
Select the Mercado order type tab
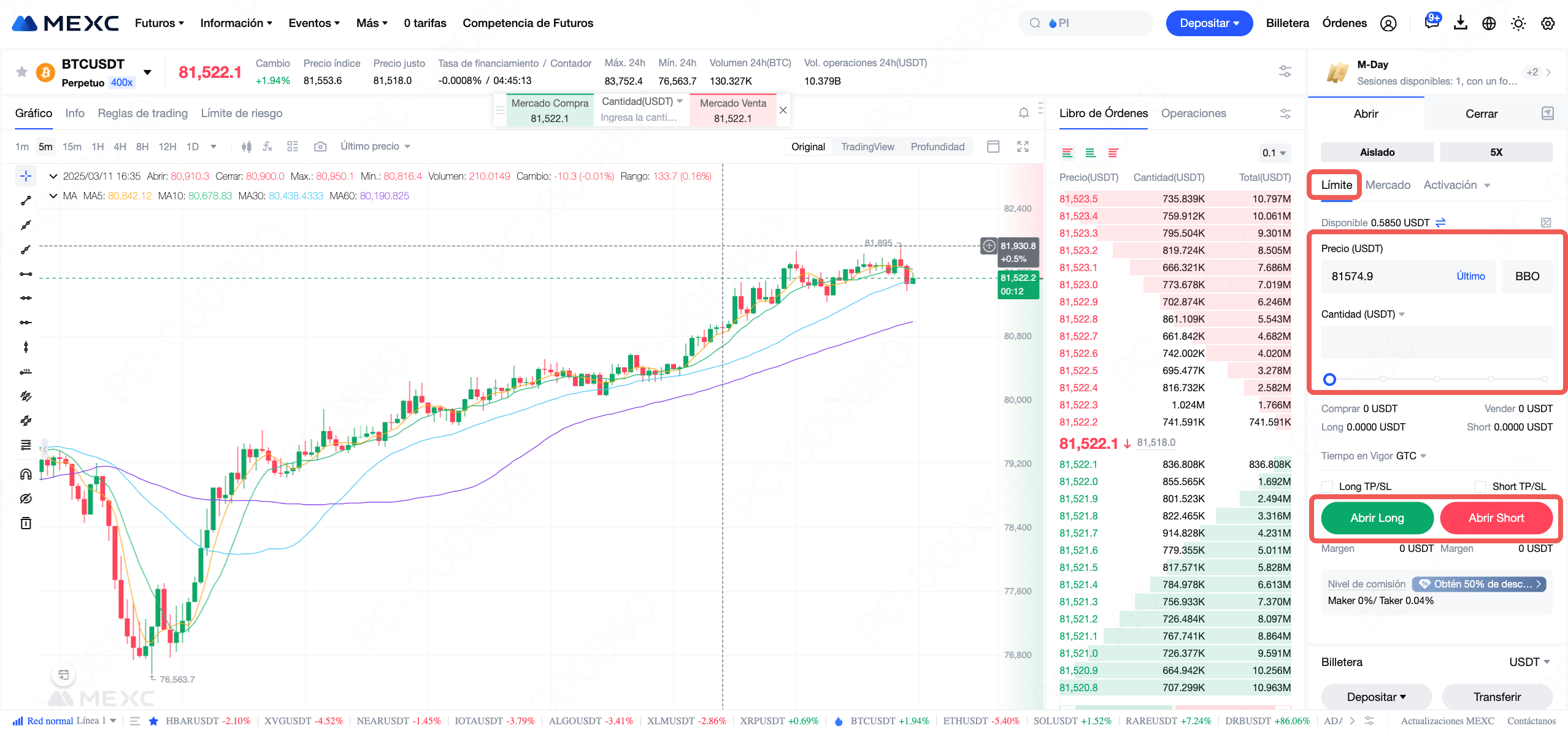click(1388, 185)
